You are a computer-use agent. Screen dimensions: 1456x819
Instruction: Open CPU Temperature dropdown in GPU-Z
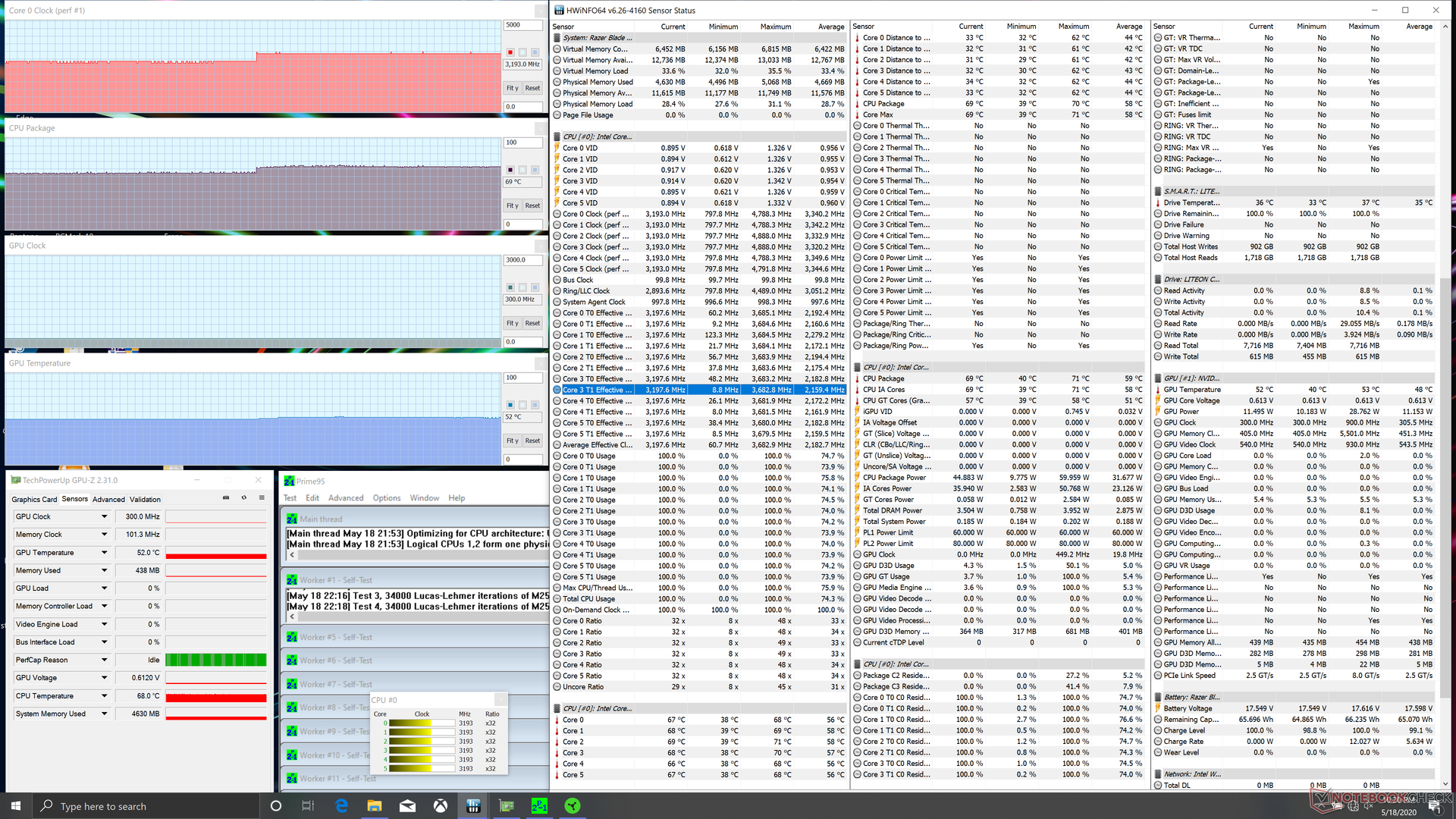104,695
